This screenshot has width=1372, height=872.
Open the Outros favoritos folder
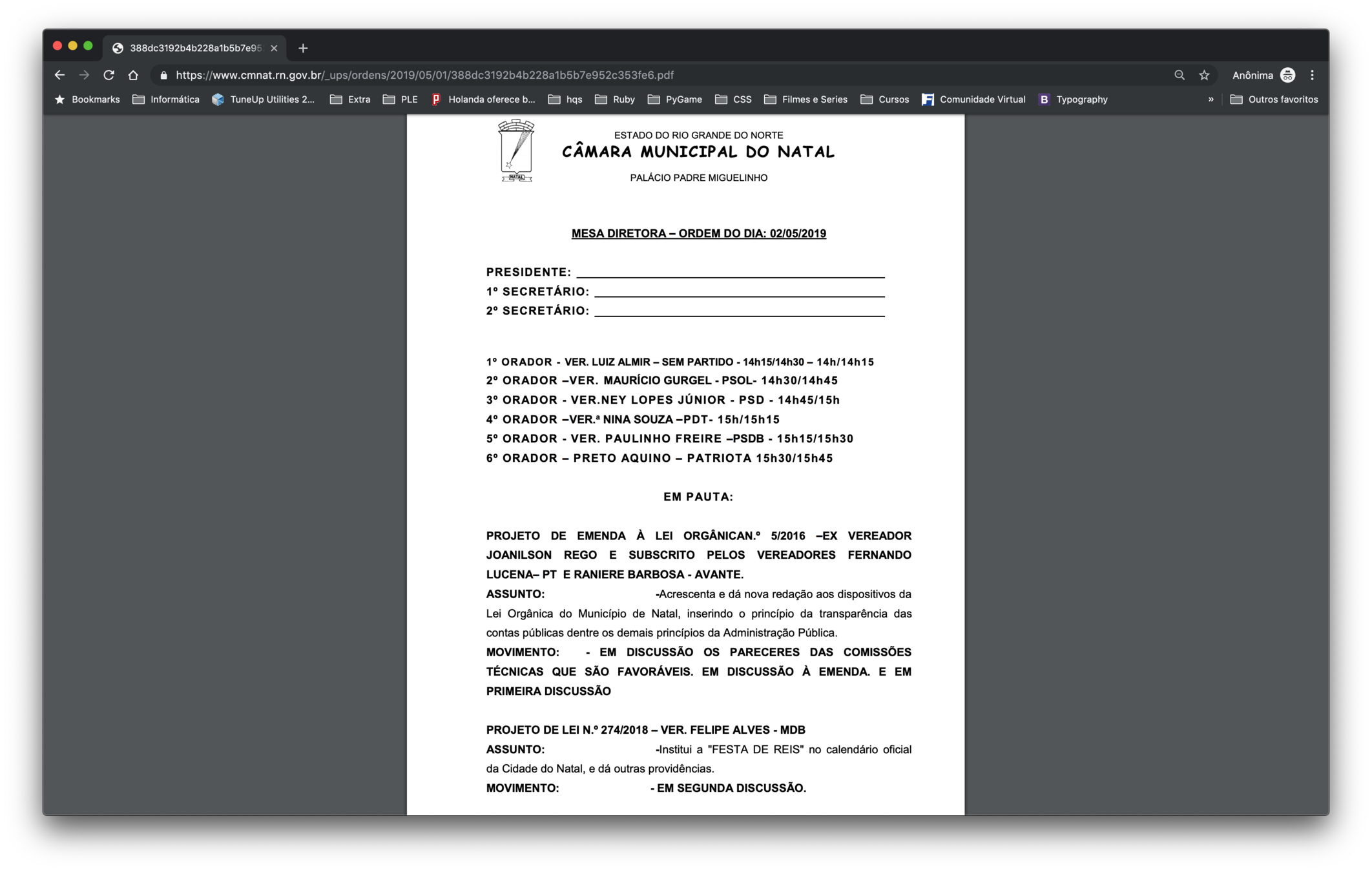click(x=1274, y=99)
